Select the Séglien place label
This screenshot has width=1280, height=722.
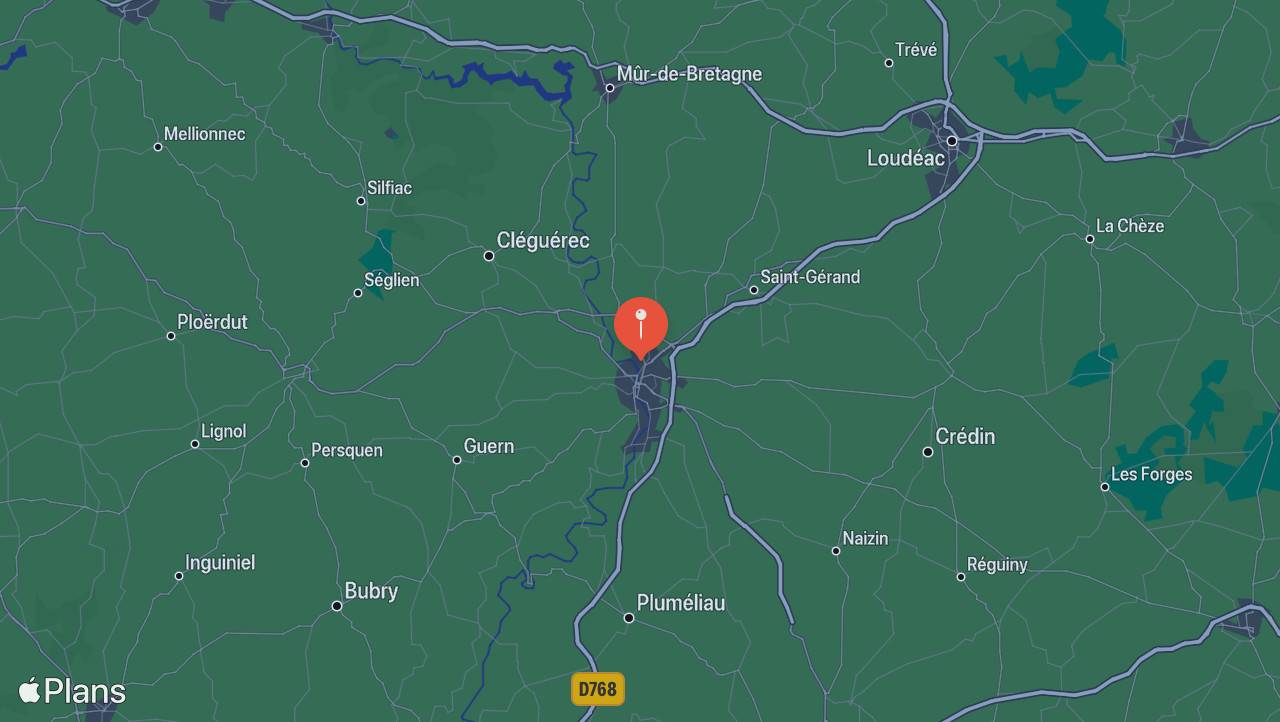pos(391,280)
